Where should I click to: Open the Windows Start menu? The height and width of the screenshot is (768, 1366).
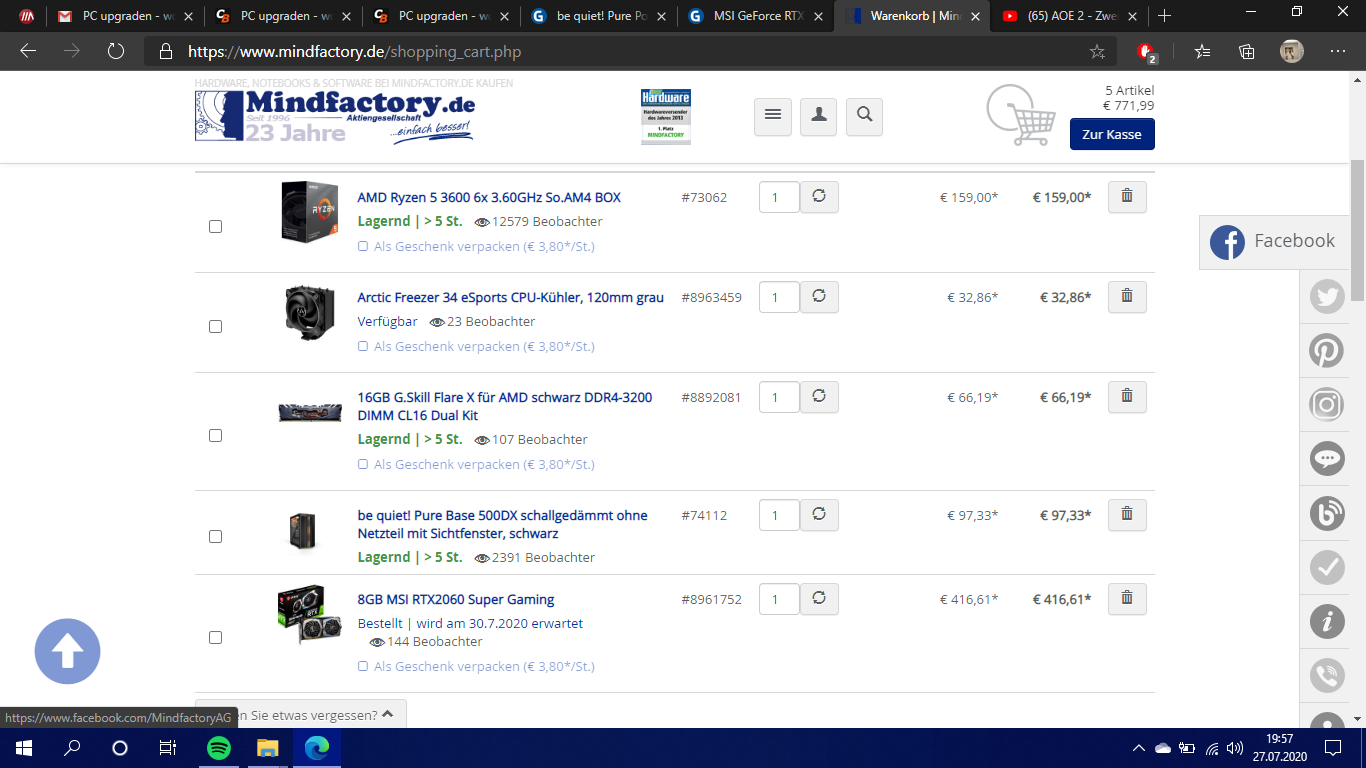click(24, 748)
